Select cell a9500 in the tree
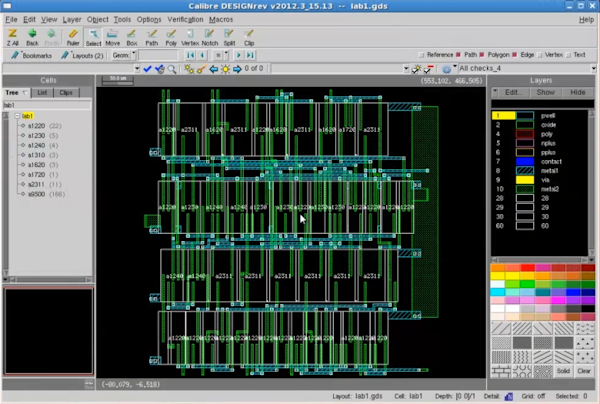The image size is (600, 404). (38, 194)
